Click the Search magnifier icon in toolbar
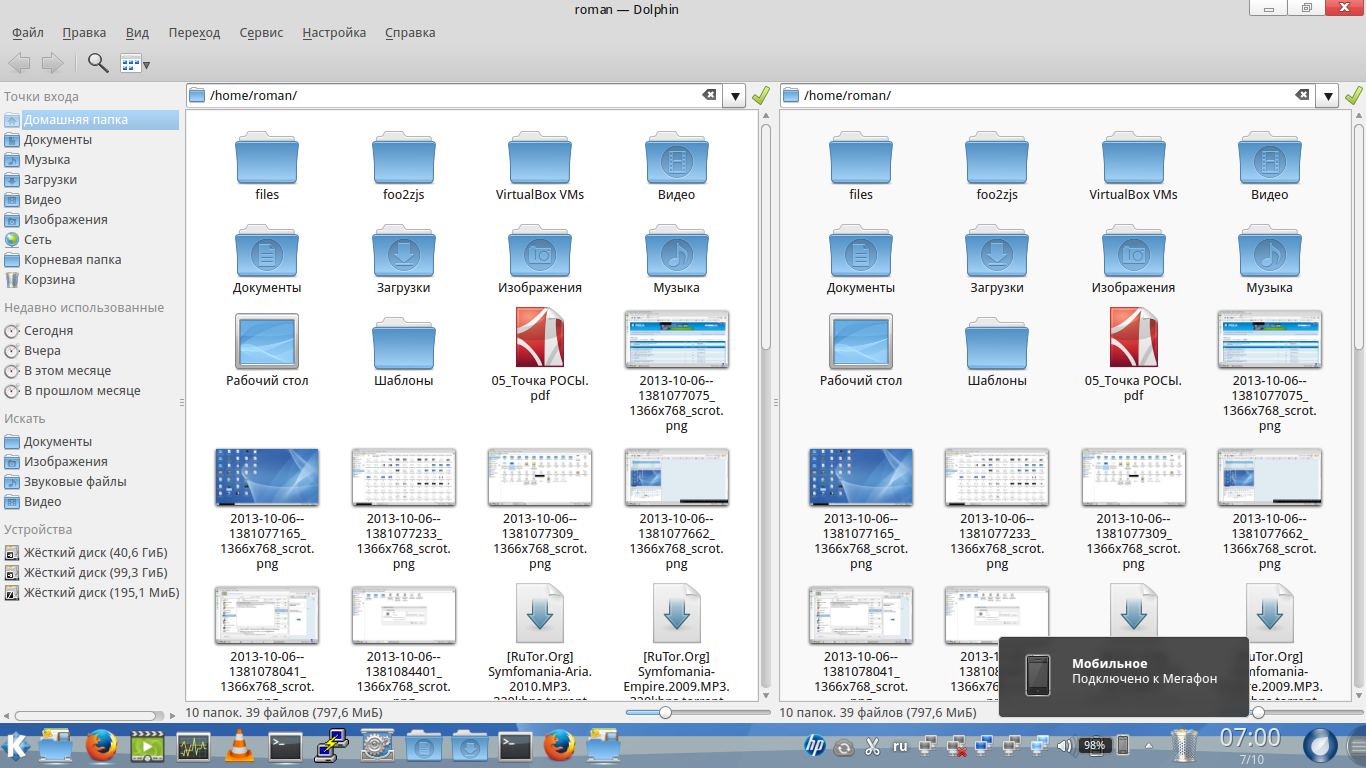Image resolution: width=1366 pixels, height=768 pixels. click(97, 63)
